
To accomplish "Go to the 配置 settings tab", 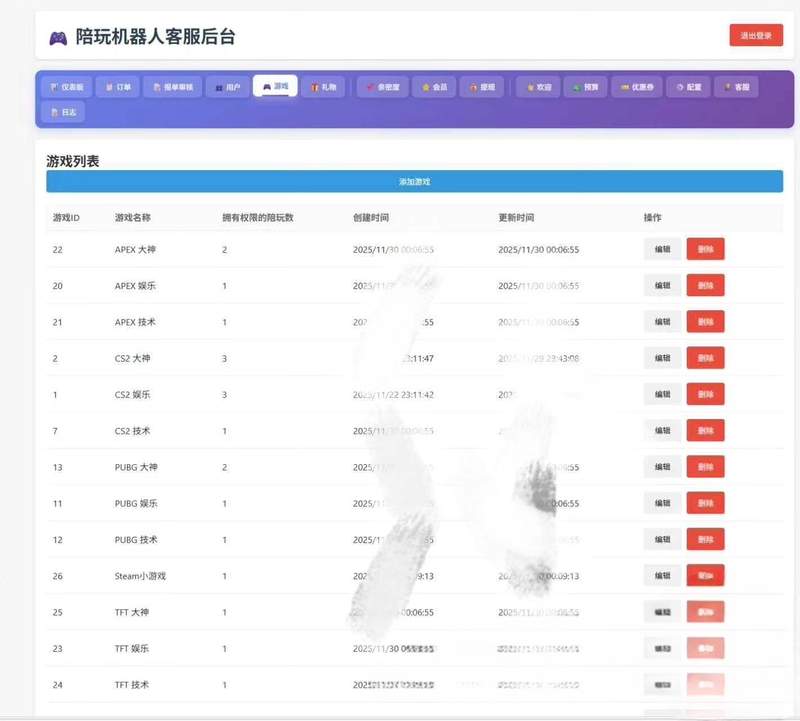I will [x=688, y=87].
